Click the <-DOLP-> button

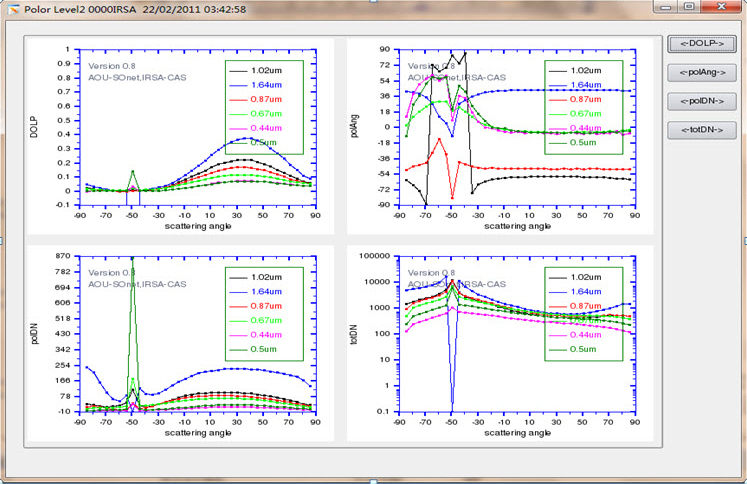tap(702, 43)
